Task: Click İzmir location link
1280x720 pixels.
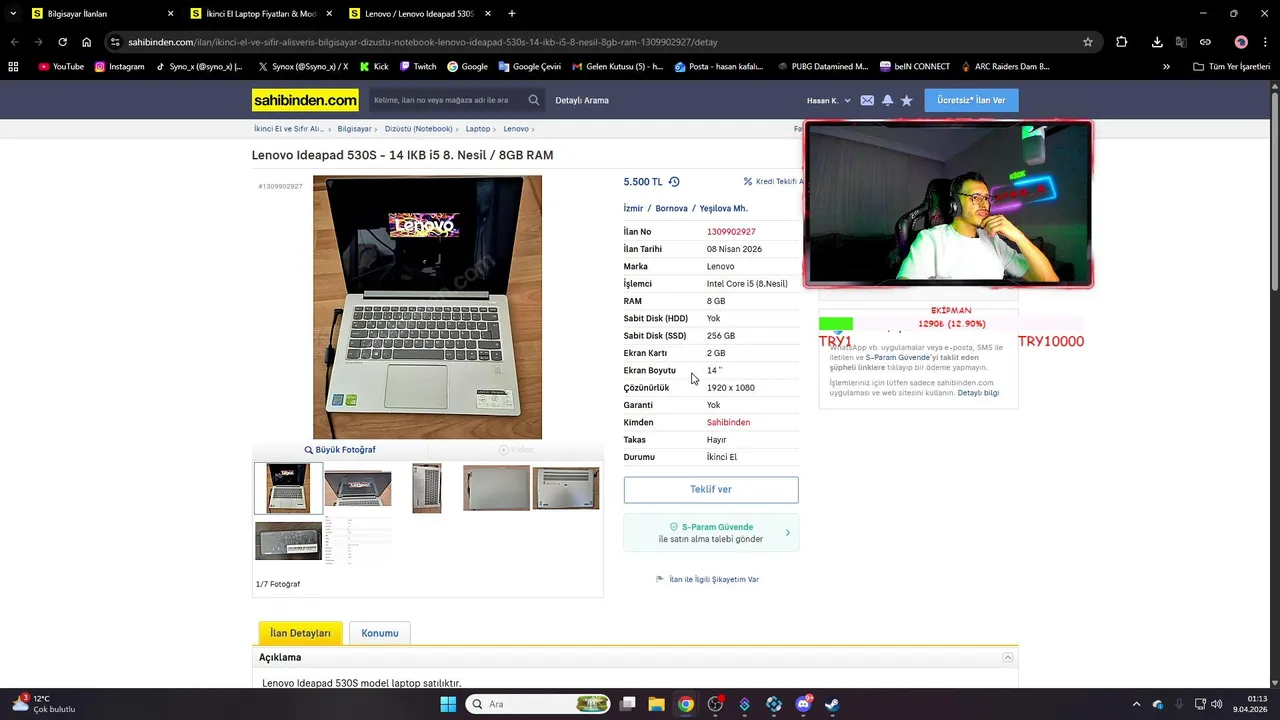Action: [633, 208]
